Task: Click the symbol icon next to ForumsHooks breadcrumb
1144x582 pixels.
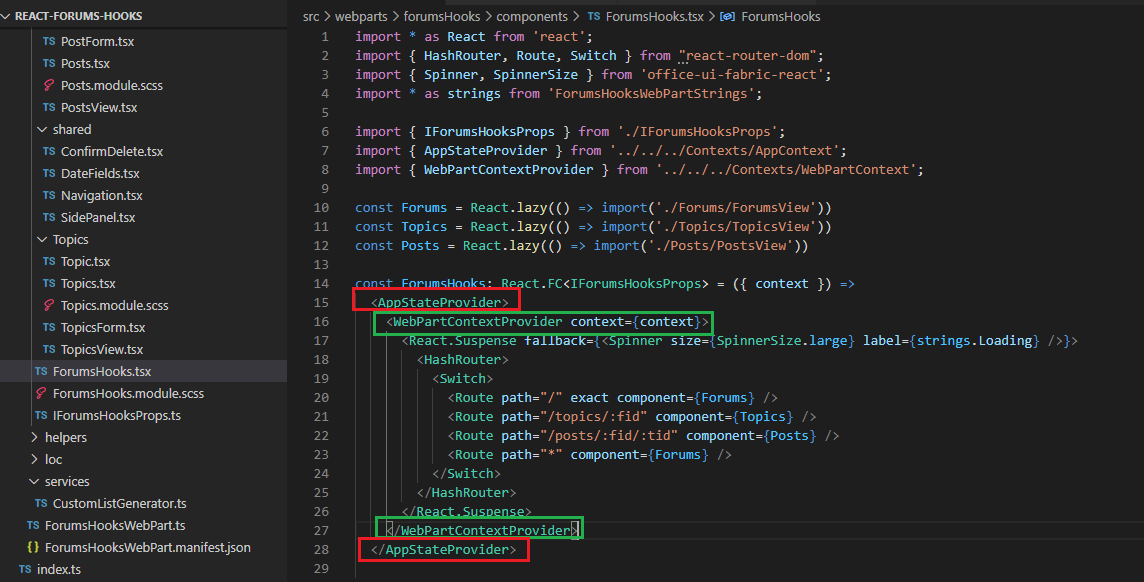Action: 727,17
